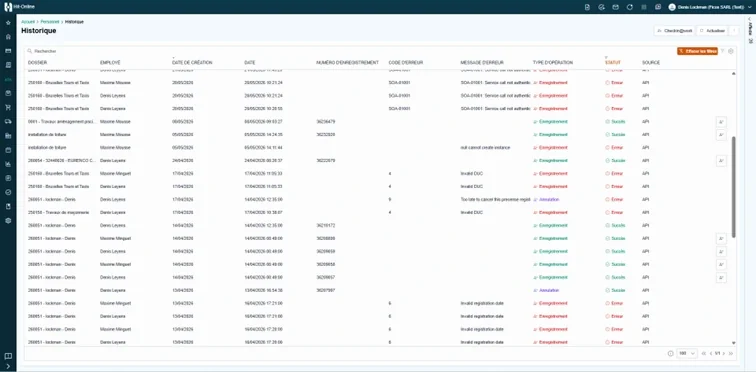This screenshot has width=756, height=372.
Task: Click the info icon near pagination
Action: click(670, 354)
